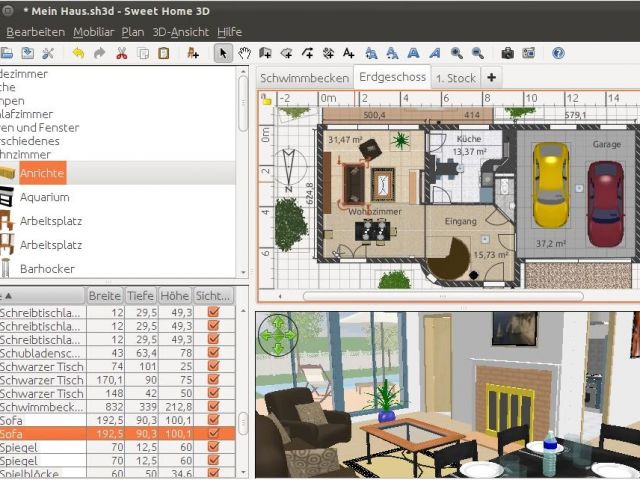Screen dimensions: 640x480
Task: Activate the hand pan tool
Action: (x=244, y=53)
